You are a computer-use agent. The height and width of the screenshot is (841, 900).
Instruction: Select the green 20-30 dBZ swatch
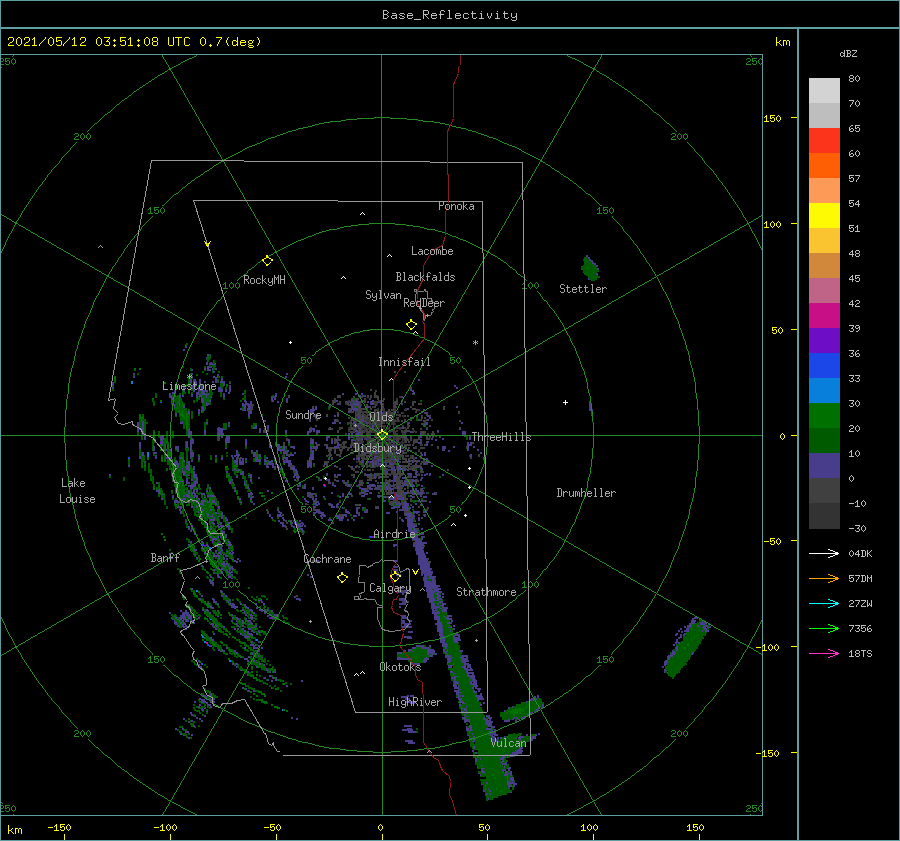coord(824,416)
